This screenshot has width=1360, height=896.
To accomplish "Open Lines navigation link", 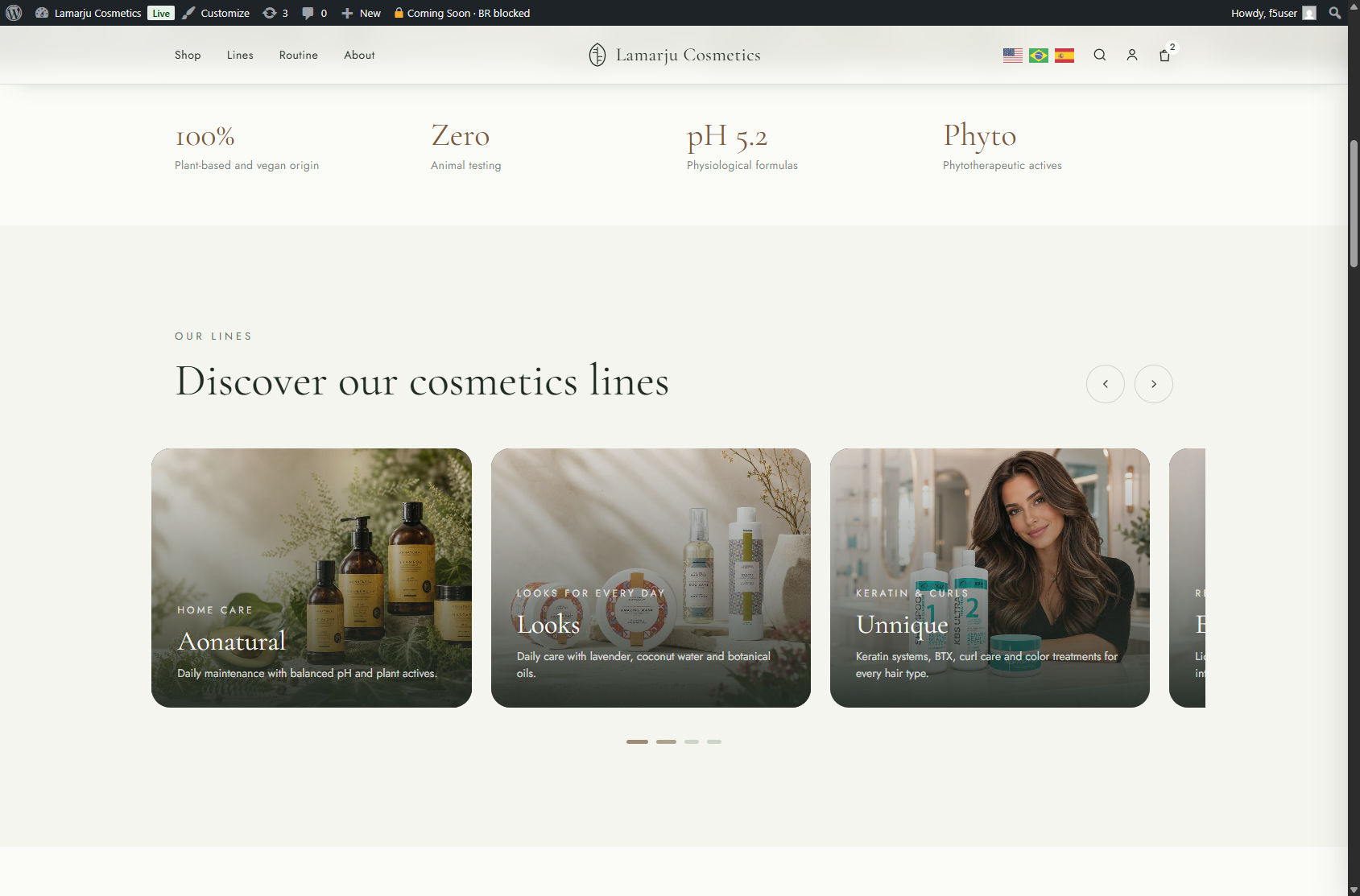I will pos(240,55).
